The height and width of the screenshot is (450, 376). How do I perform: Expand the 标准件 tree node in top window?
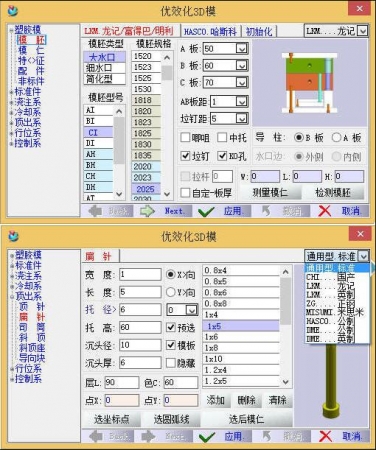[x=12, y=92]
